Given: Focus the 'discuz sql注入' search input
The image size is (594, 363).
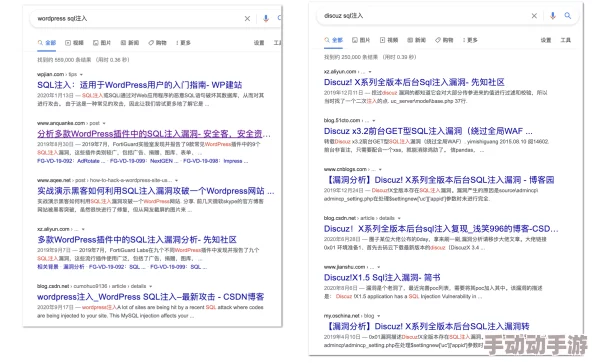Looking at the screenshot, I should point(425,16).
